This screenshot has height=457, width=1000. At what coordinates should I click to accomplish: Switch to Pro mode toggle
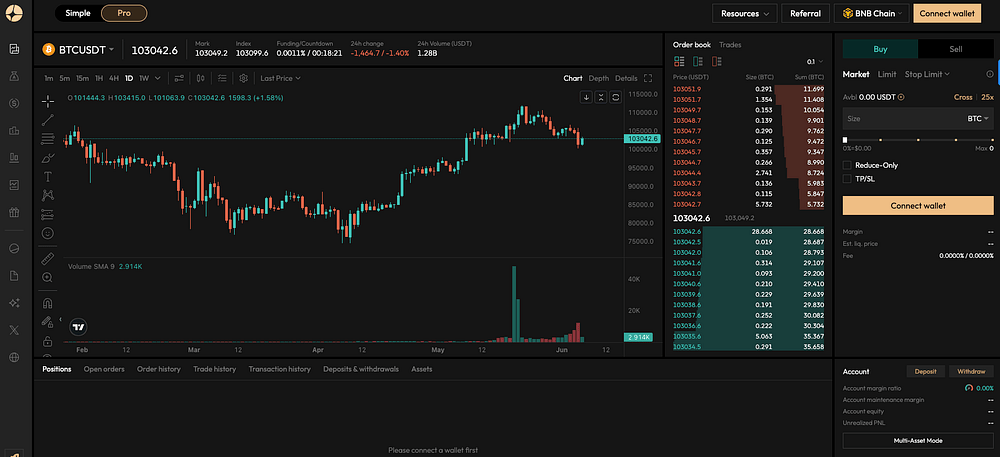click(124, 13)
